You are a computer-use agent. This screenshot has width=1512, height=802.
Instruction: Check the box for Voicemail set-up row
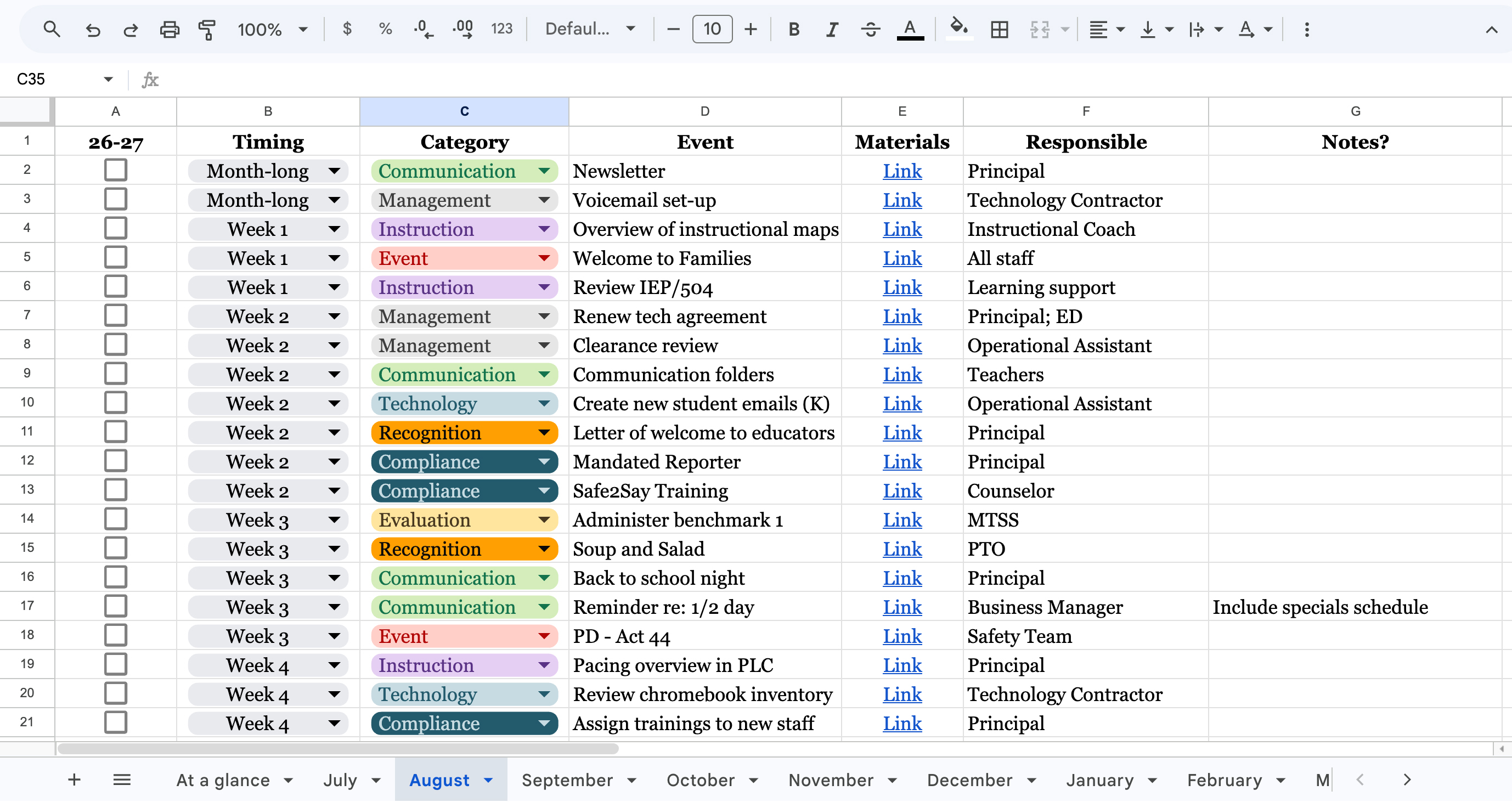(x=116, y=199)
